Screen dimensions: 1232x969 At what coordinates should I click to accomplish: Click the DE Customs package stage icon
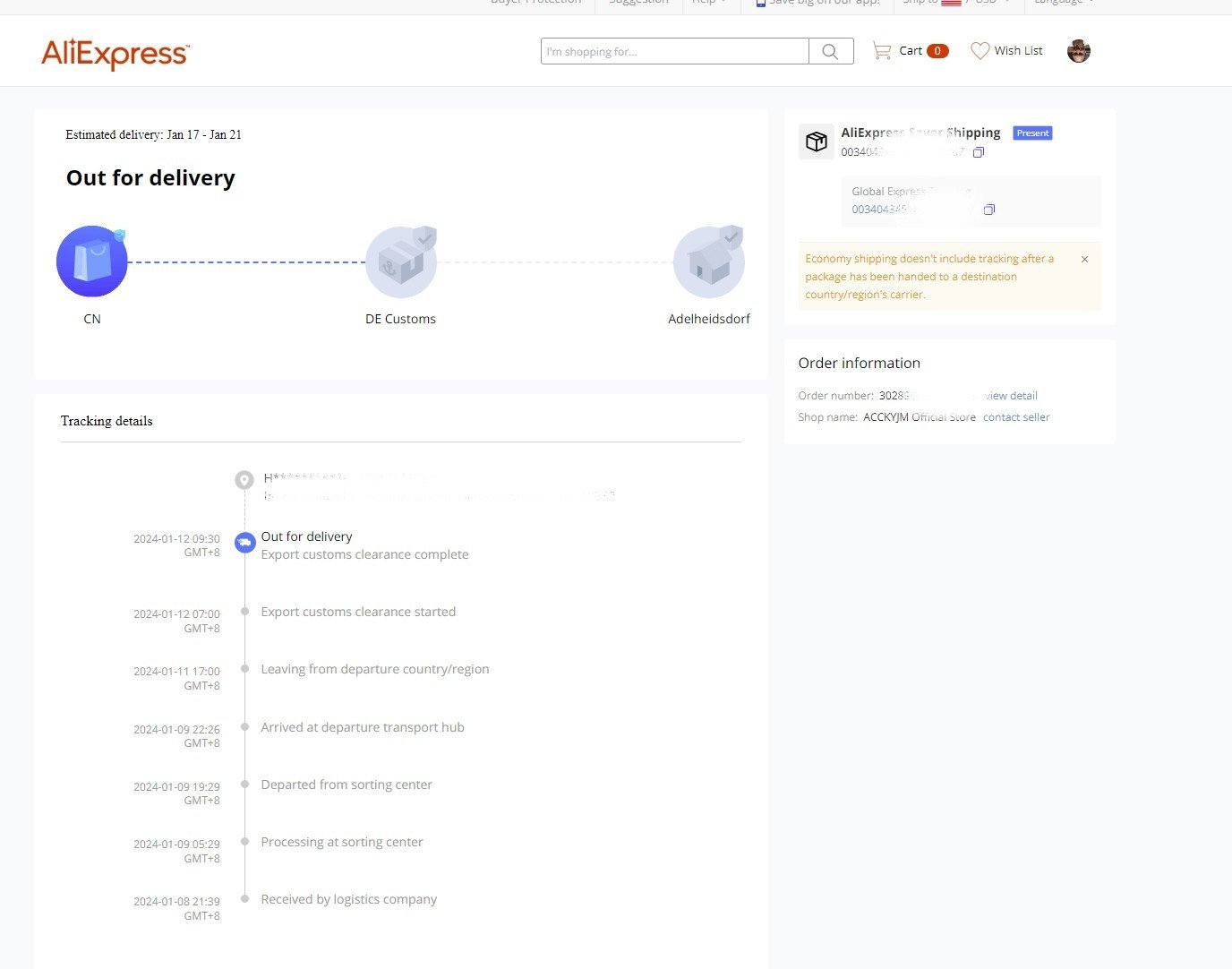(401, 262)
